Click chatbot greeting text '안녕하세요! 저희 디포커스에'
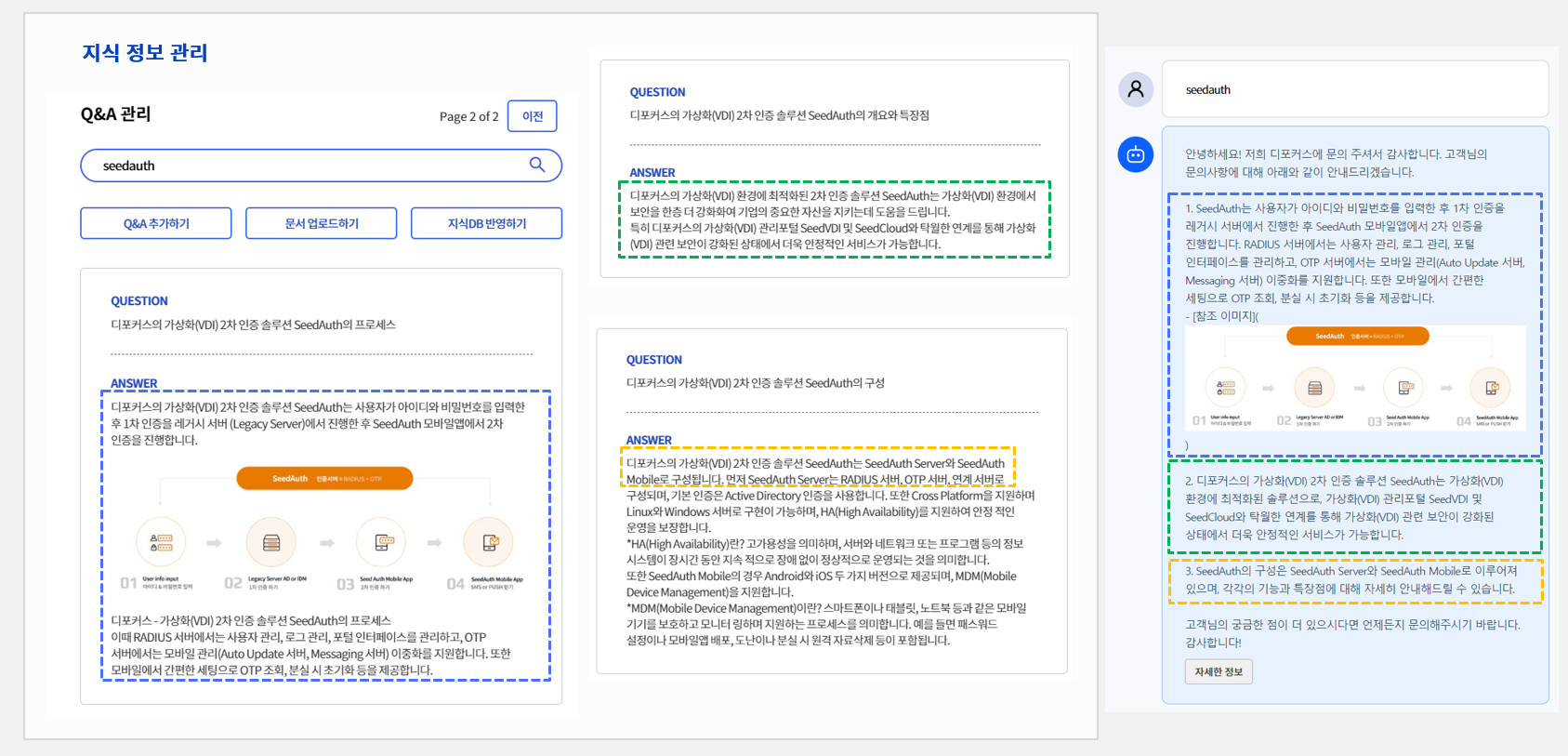The height and width of the screenshot is (756, 1568). [1336, 164]
